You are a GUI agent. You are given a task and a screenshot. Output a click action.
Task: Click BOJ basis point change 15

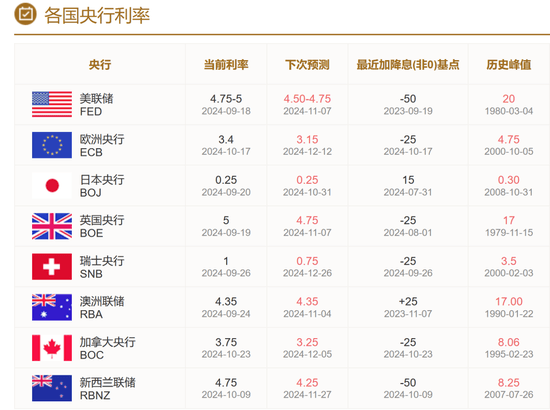(408, 180)
